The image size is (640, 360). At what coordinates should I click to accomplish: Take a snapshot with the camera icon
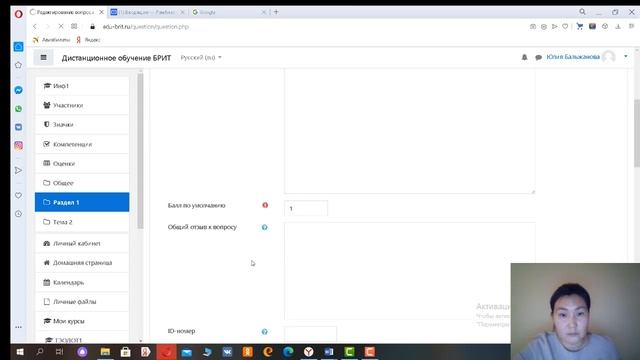click(533, 27)
